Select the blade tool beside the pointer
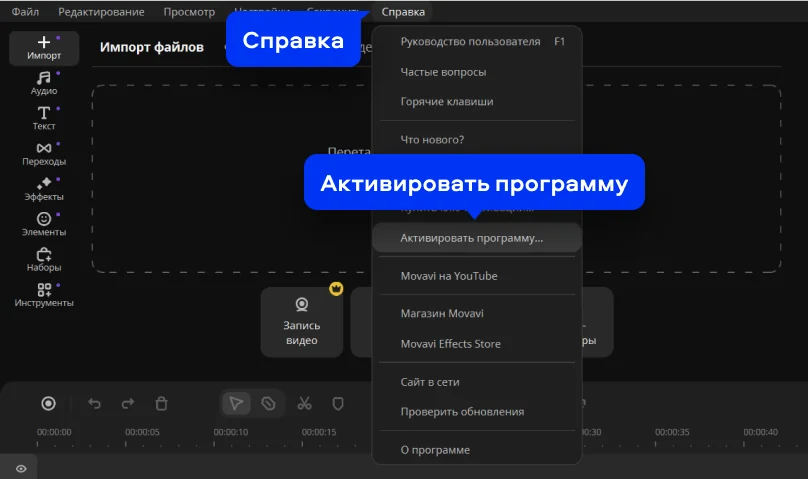 [x=268, y=403]
